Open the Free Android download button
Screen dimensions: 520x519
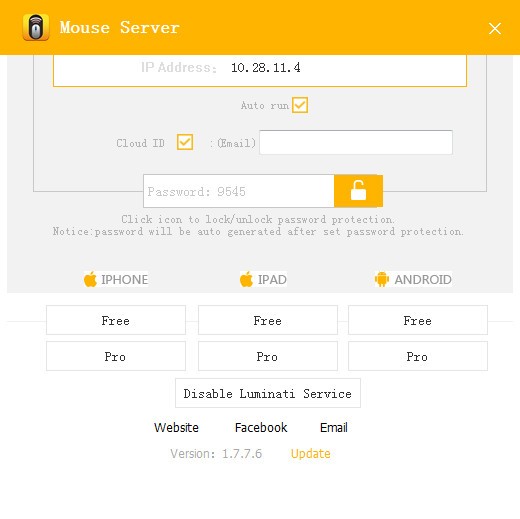click(418, 320)
